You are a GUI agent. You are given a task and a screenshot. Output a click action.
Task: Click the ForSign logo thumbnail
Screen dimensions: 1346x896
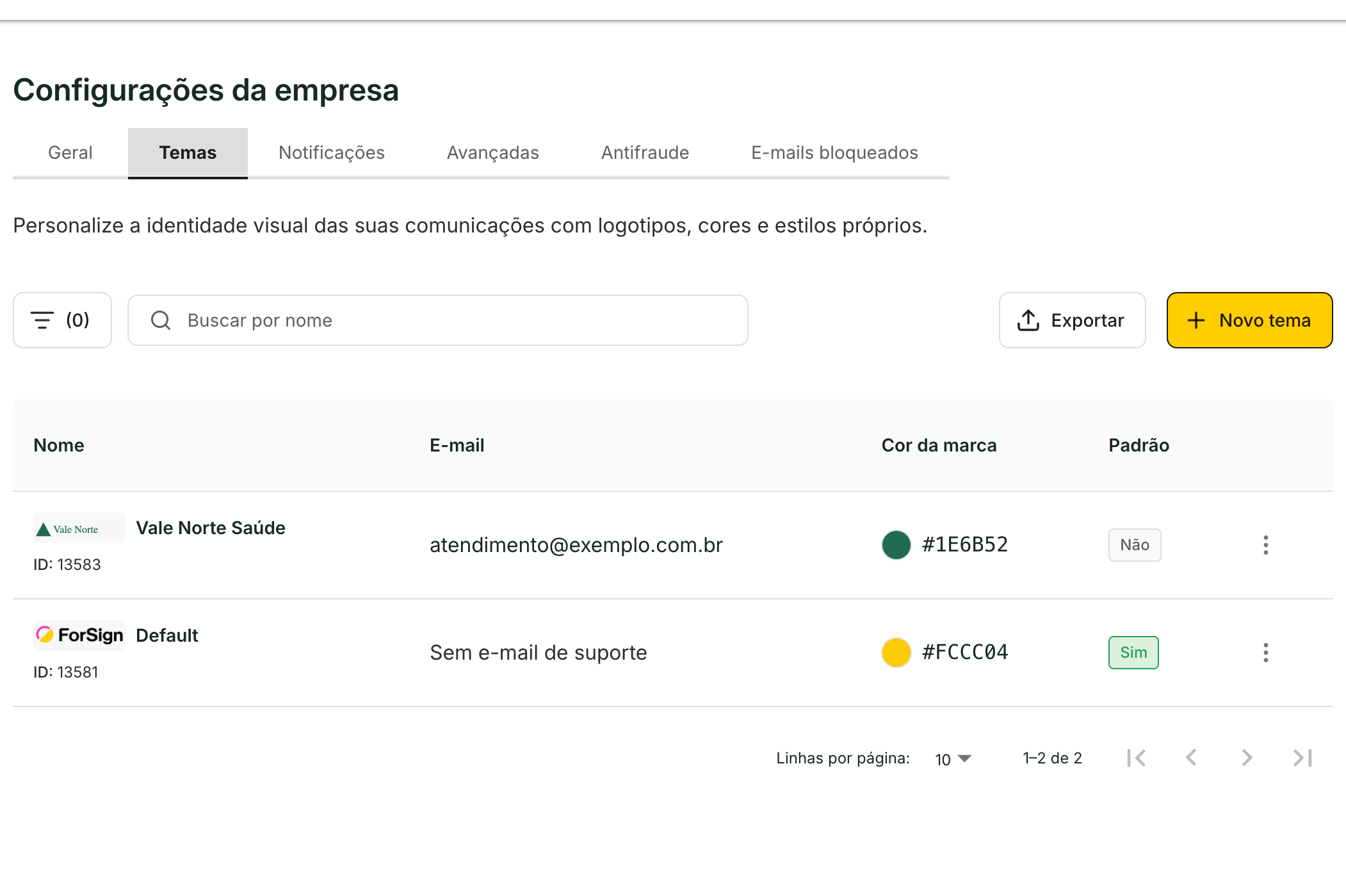click(x=79, y=635)
